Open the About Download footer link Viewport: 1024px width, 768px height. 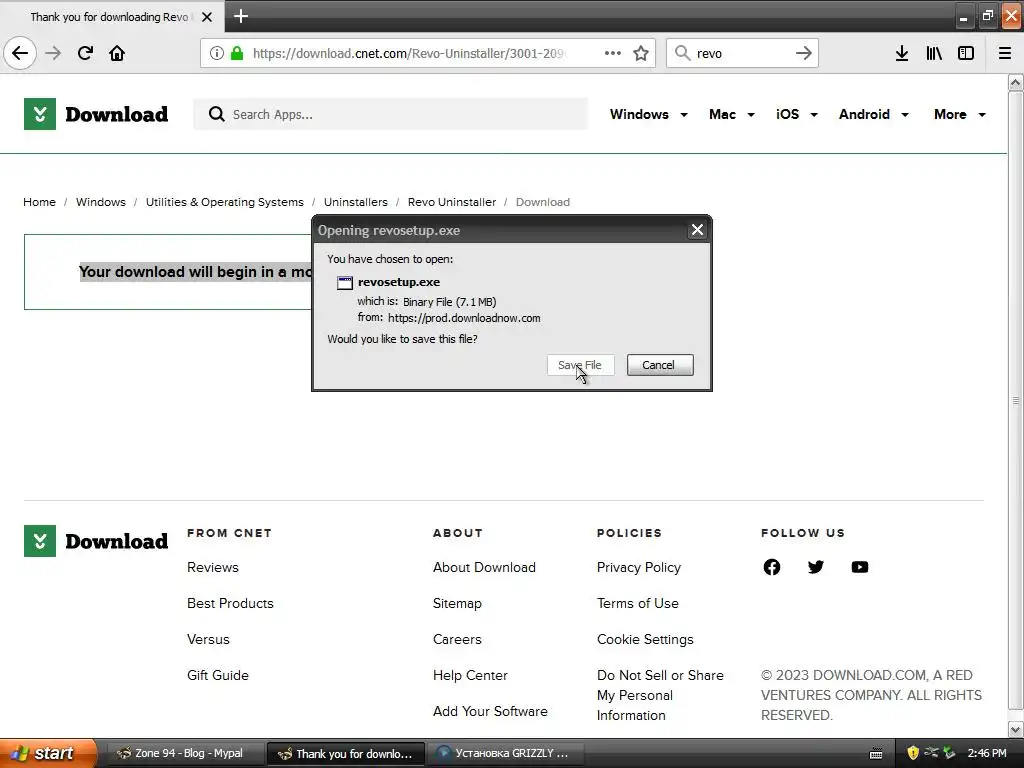(484, 568)
